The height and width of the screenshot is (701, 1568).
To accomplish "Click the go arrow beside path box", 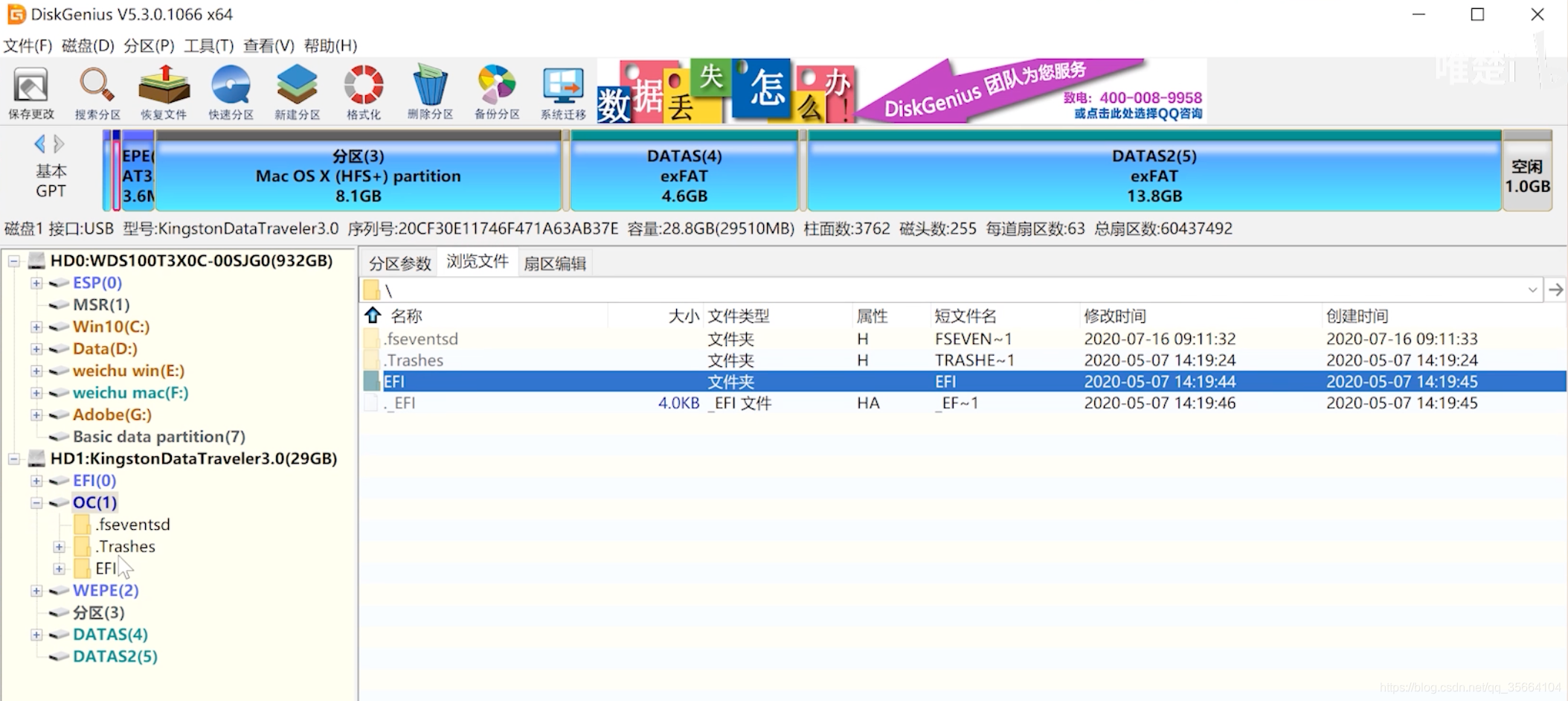I will coord(1555,289).
